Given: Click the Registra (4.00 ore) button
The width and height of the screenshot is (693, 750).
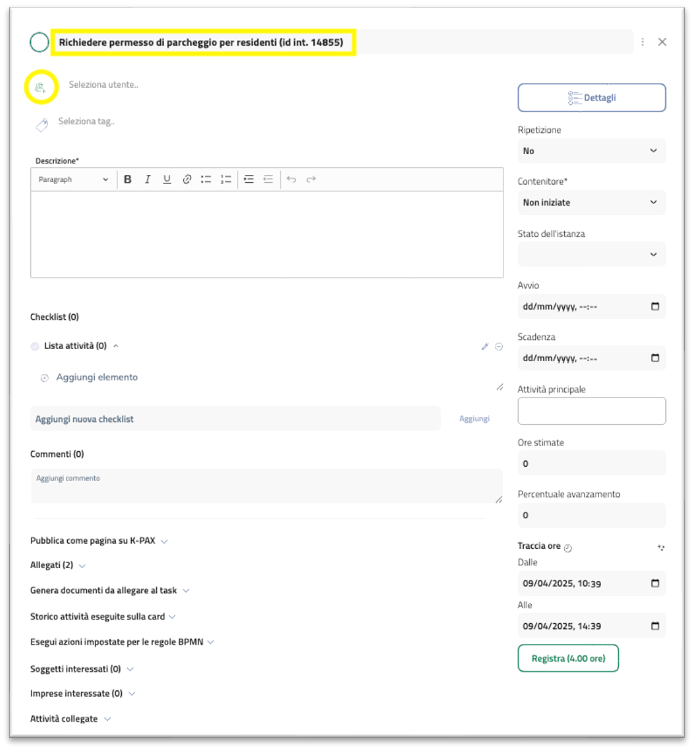Looking at the screenshot, I should [x=568, y=658].
